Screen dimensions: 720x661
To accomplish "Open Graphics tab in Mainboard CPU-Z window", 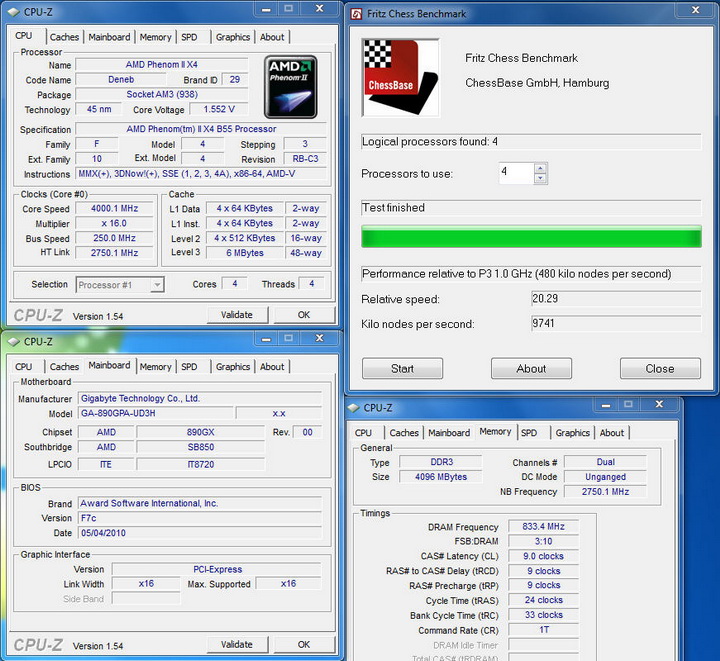I will [x=233, y=367].
